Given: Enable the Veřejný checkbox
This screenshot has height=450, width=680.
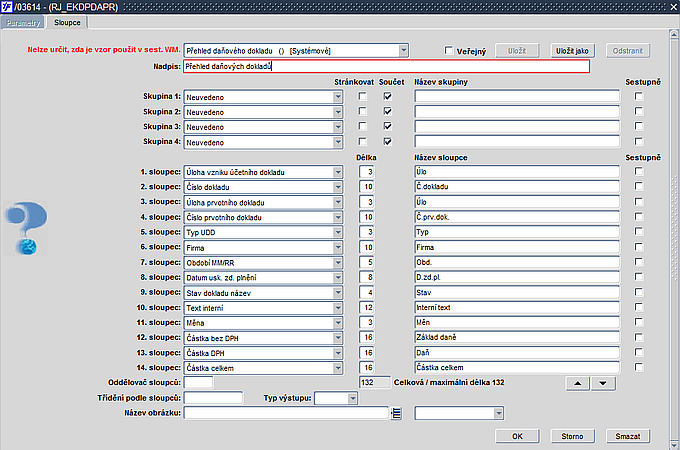Looking at the screenshot, I should tap(449, 50).
